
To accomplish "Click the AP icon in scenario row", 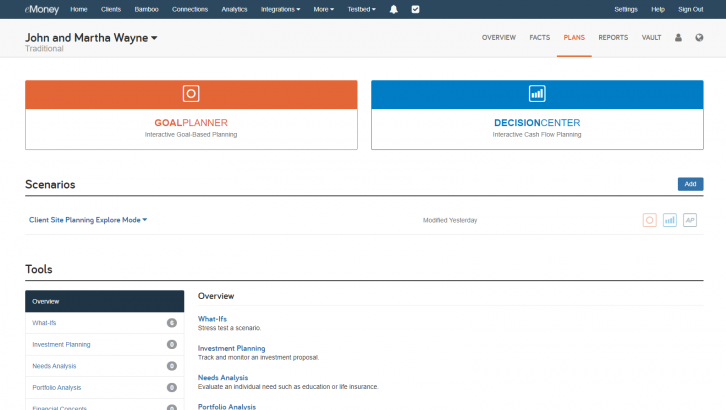I will click(x=690, y=220).
